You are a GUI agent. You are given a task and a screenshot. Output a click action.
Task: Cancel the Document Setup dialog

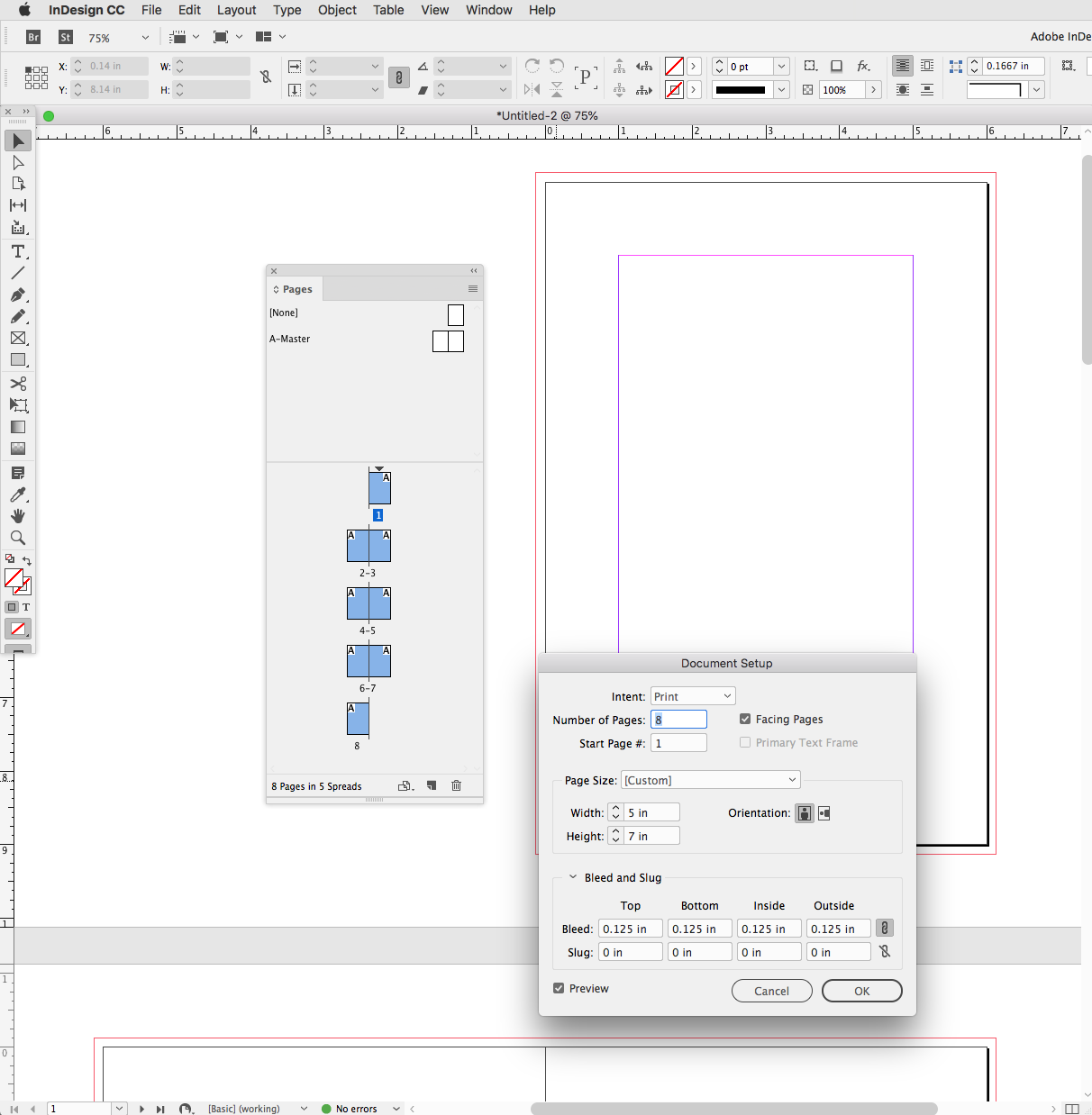(x=771, y=991)
